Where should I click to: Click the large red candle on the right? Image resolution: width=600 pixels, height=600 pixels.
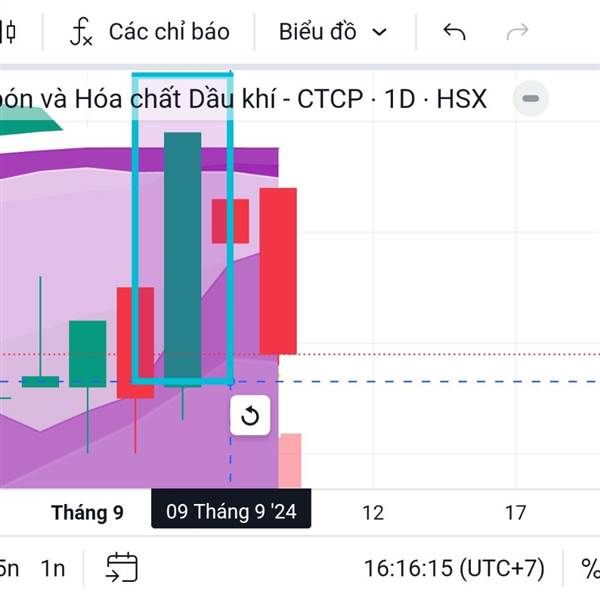[x=278, y=270]
